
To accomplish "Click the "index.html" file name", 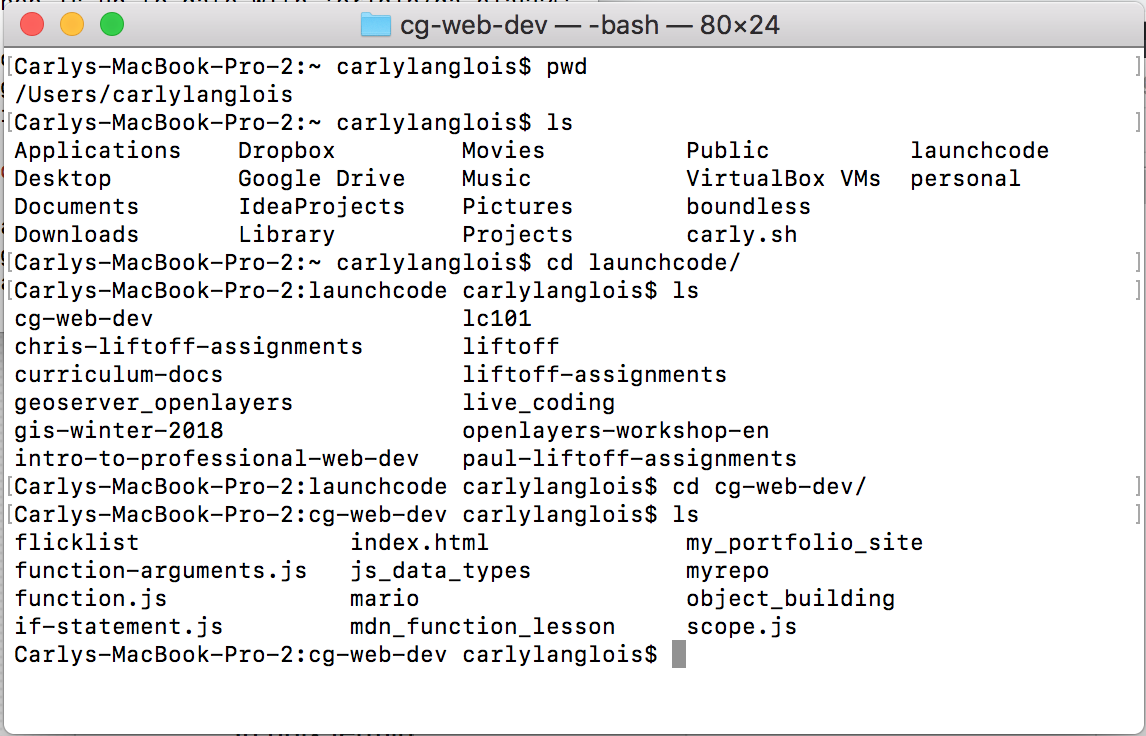I will [419, 543].
